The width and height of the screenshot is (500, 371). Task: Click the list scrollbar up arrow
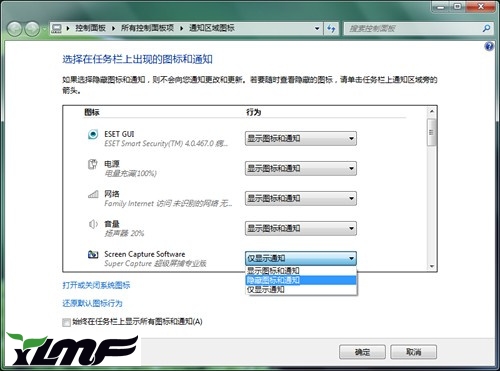point(432,111)
